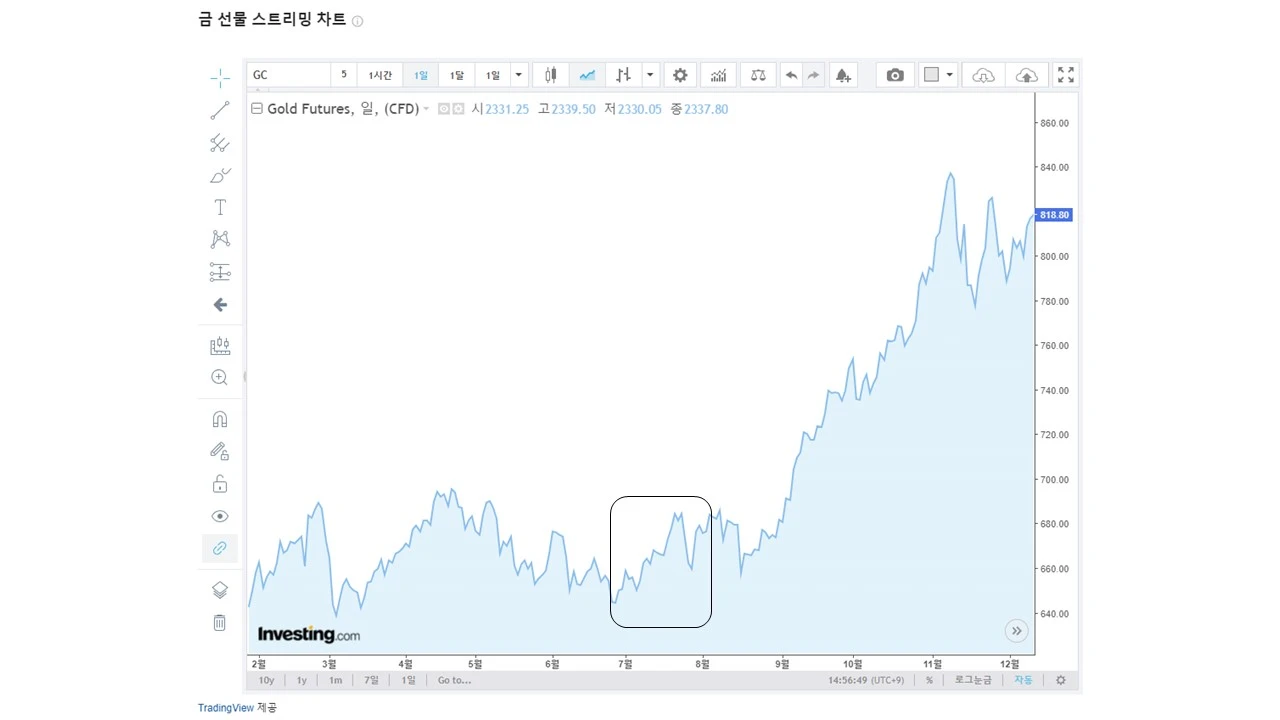Open the pitchfork drawing tools
The height and width of the screenshot is (720, 1280).
(x=220, y=143)
